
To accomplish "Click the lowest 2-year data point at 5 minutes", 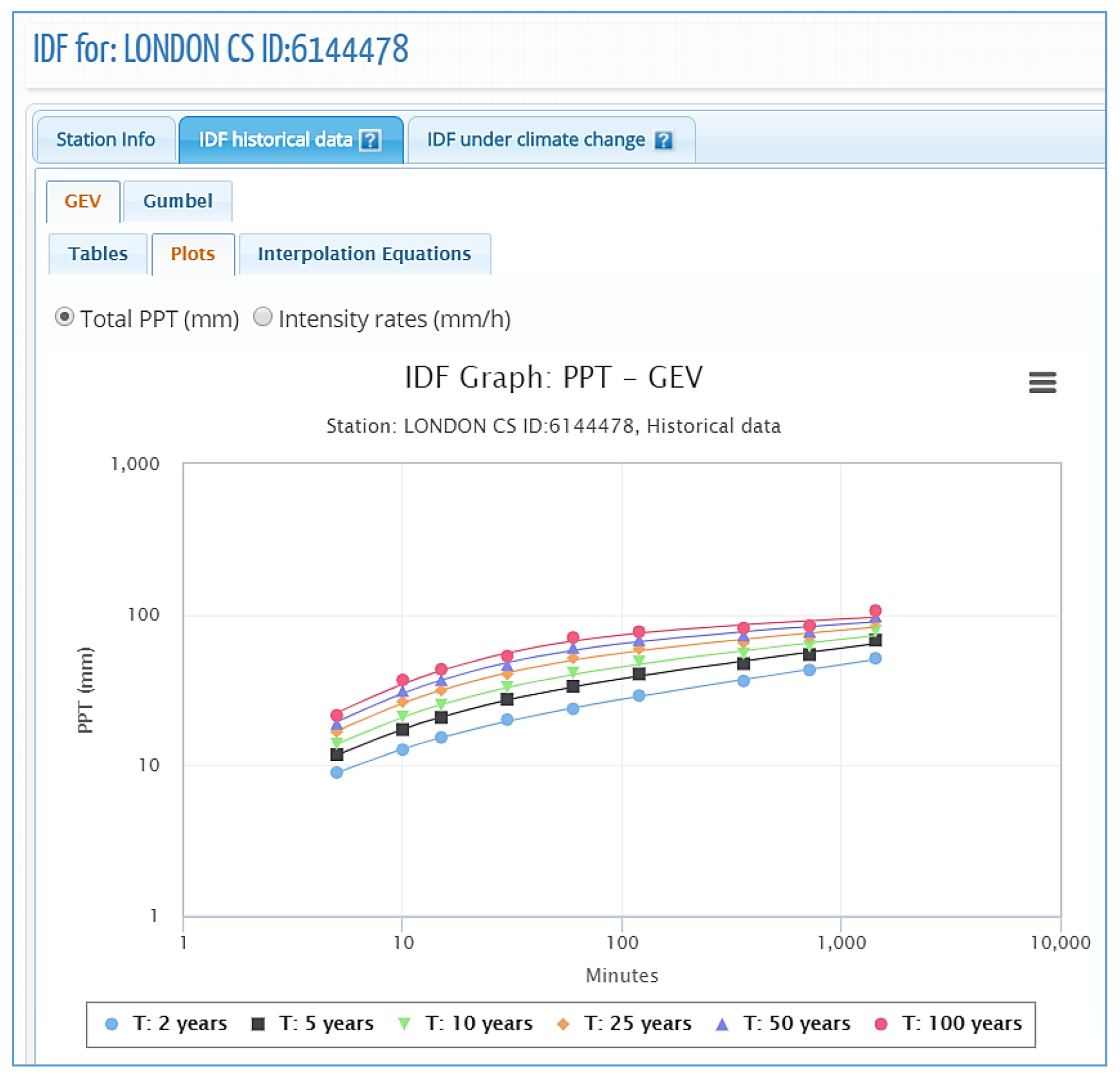I will [x=337, y=772].
